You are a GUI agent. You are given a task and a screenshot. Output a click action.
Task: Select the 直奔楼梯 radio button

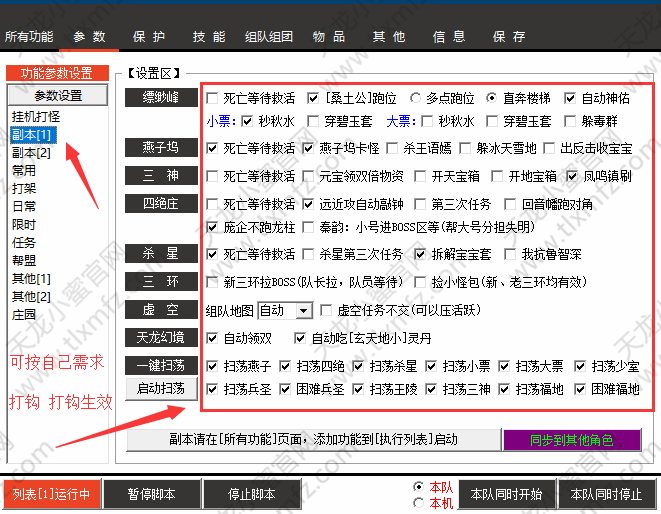(491, 98)
